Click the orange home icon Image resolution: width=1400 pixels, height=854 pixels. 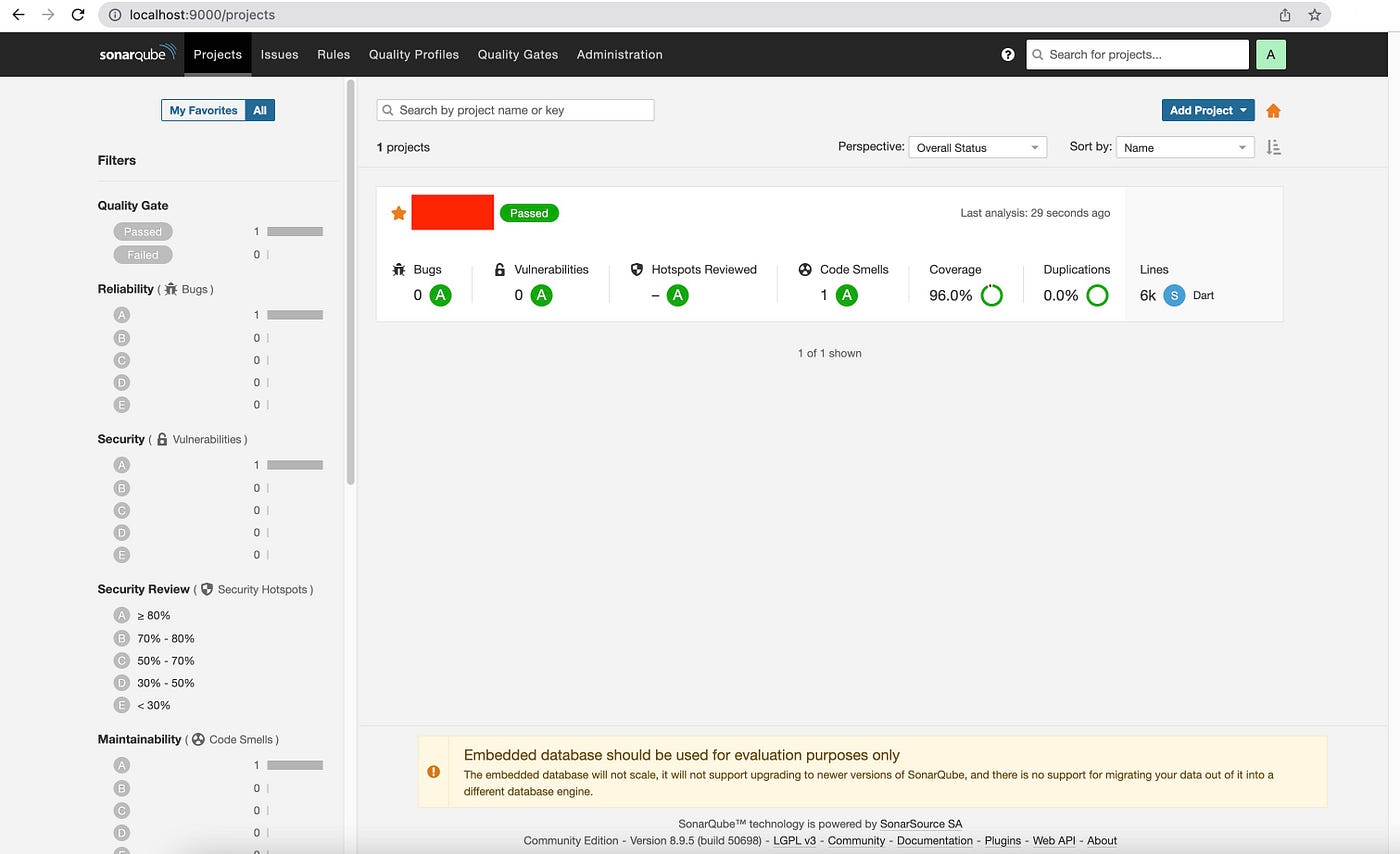click(1273, 111)
